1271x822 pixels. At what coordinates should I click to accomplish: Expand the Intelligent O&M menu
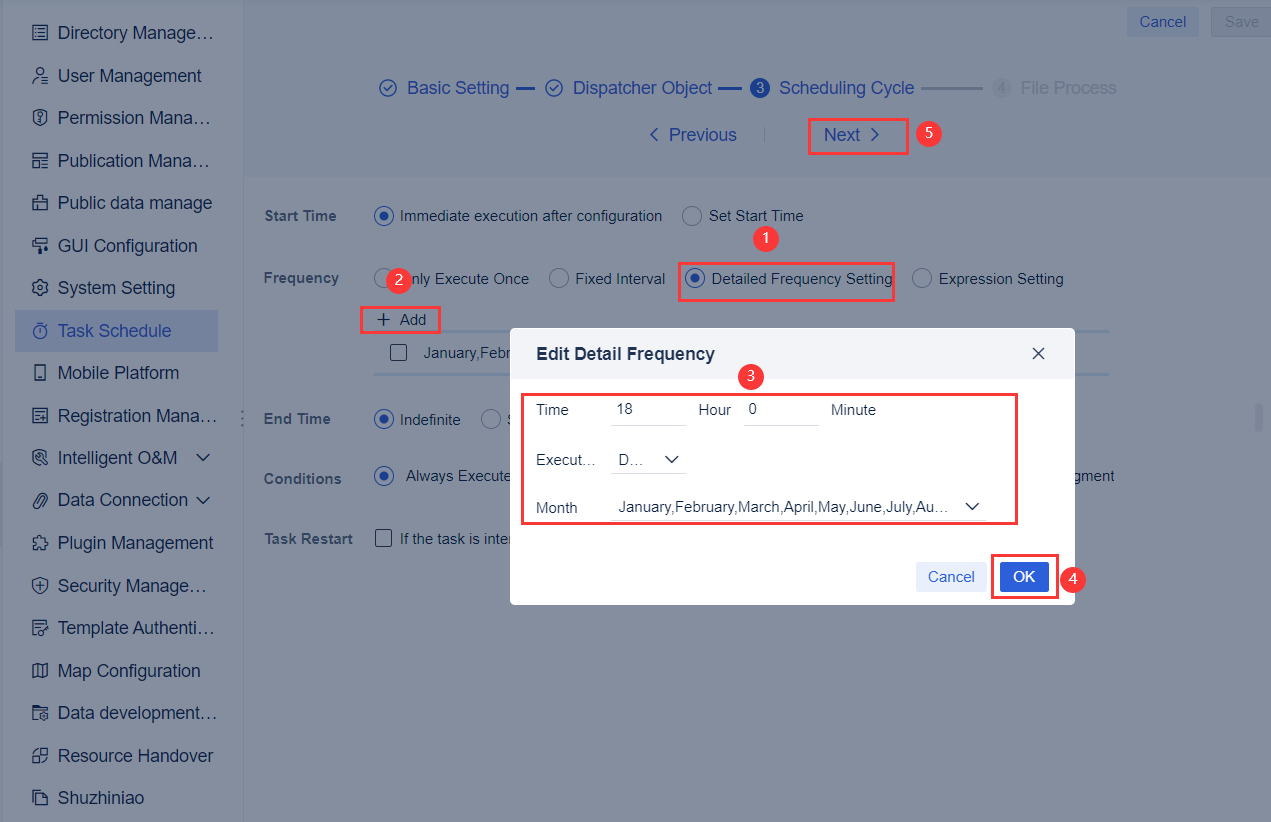(x=110, y=457)
